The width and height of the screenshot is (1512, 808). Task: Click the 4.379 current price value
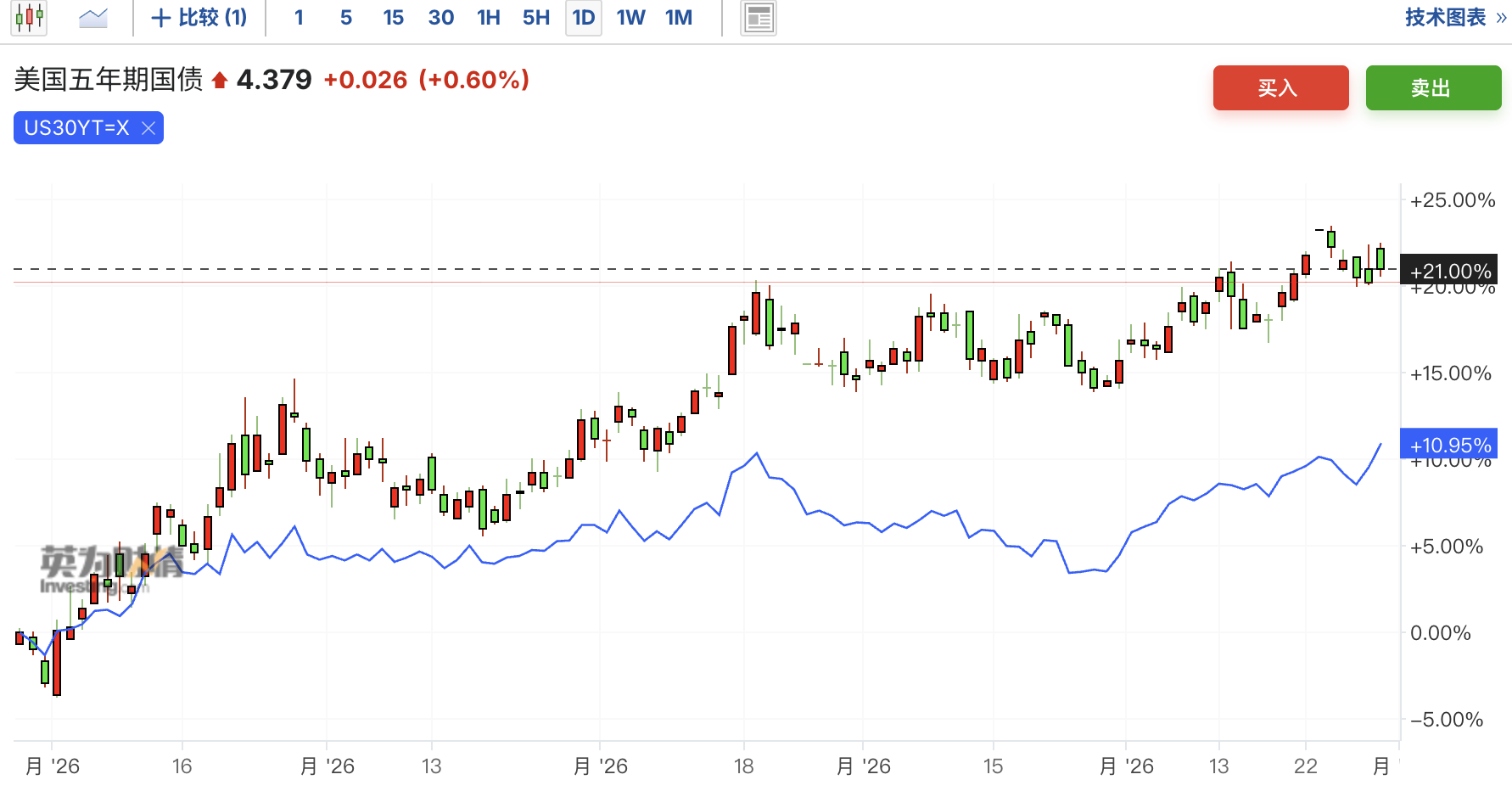pos(274,80)
